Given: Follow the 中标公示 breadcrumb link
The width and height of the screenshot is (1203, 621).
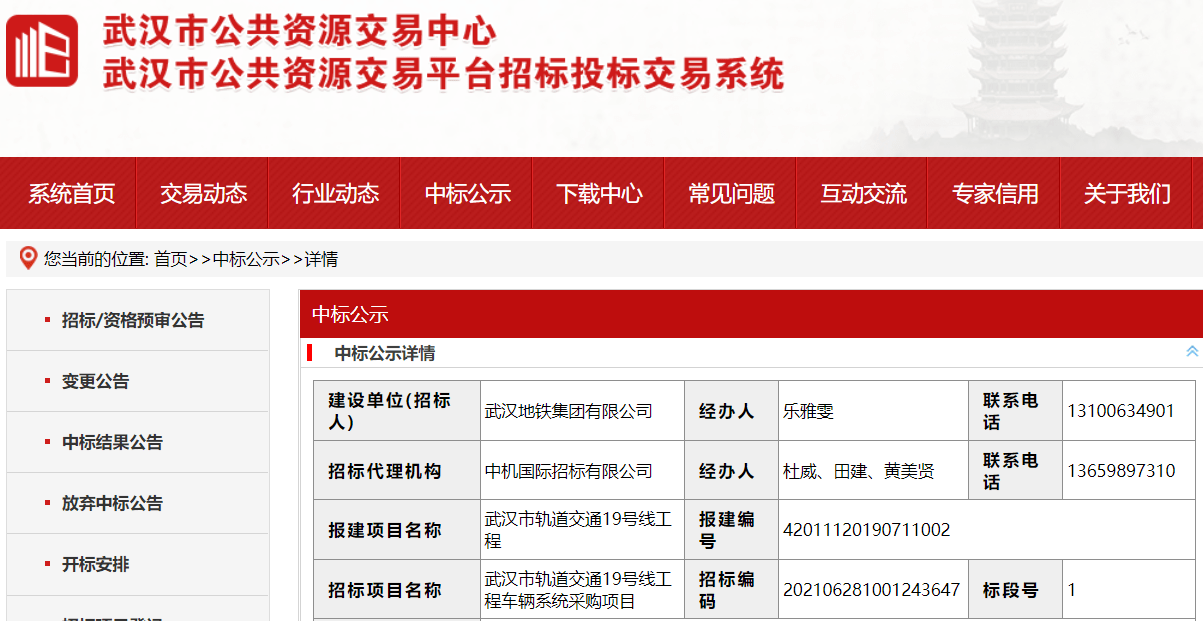Looking at the screenshot, I should tap(246, 259).
